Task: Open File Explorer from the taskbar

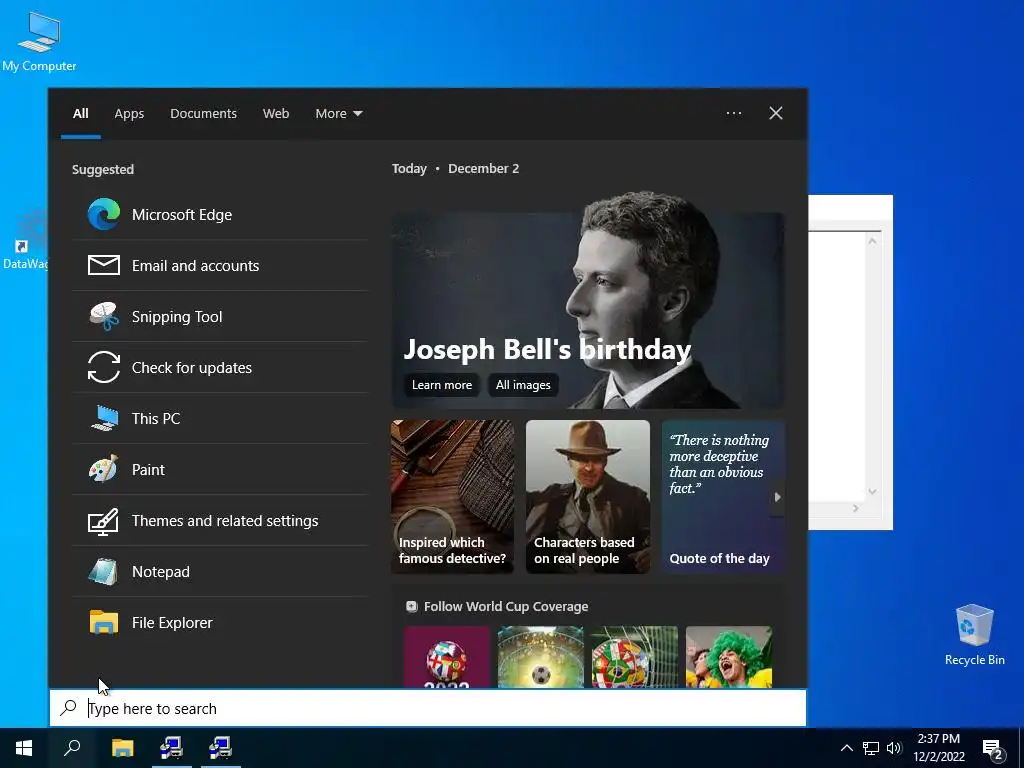Action: point(122,748)
